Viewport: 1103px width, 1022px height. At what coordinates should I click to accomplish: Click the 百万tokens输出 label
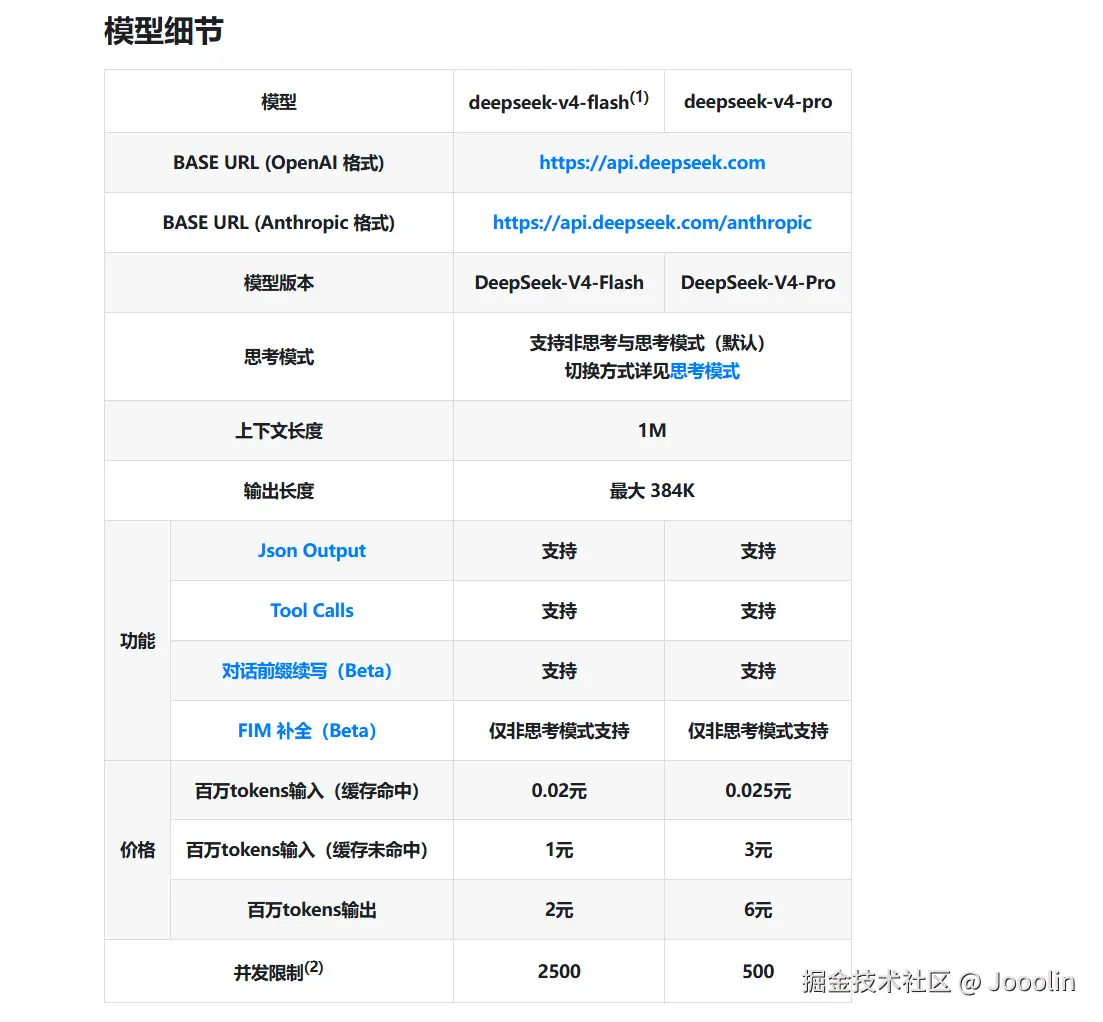(312, 910)
